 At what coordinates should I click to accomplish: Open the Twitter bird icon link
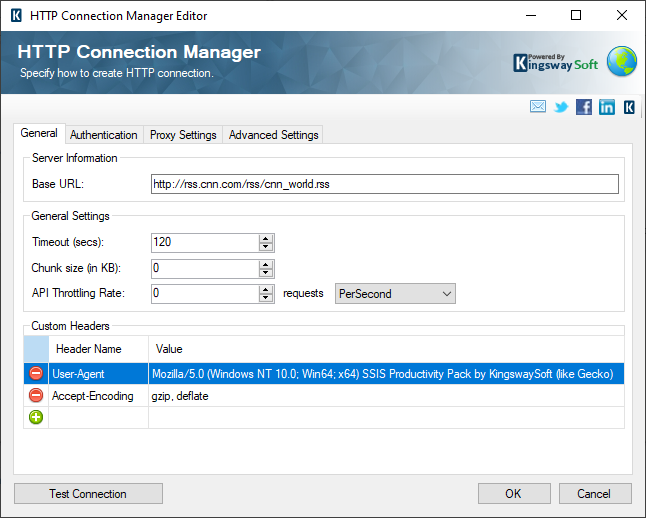click(x=561, y=107)
